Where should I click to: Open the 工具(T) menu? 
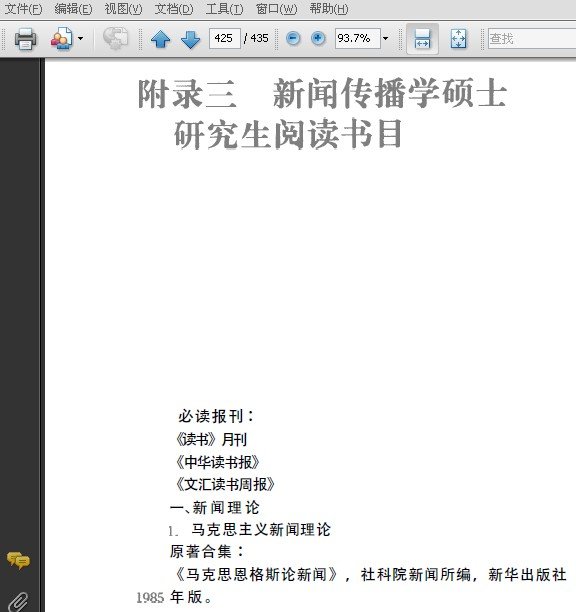(224, 9)
